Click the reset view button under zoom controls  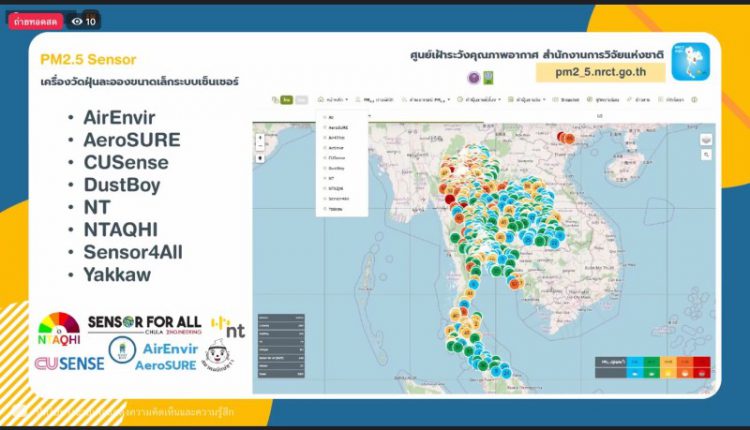(x=260, y=156)
